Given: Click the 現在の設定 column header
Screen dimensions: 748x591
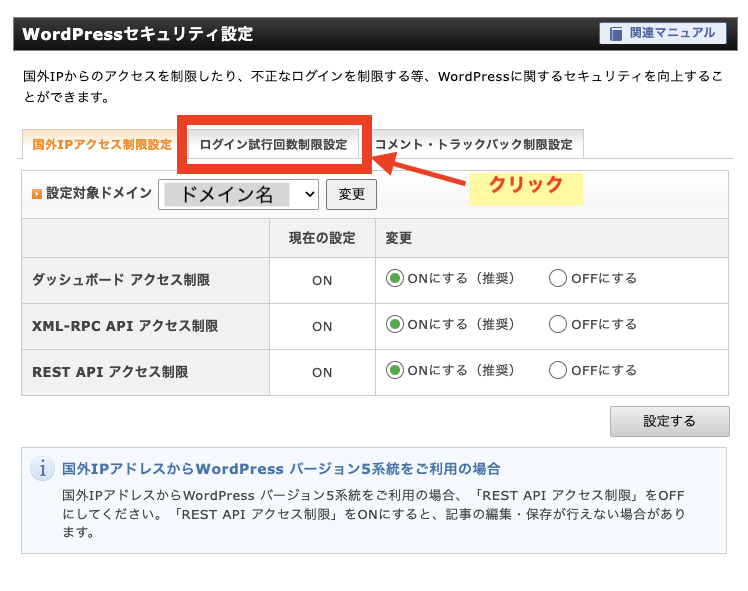Looking at the screenshot, I should 322,238.
